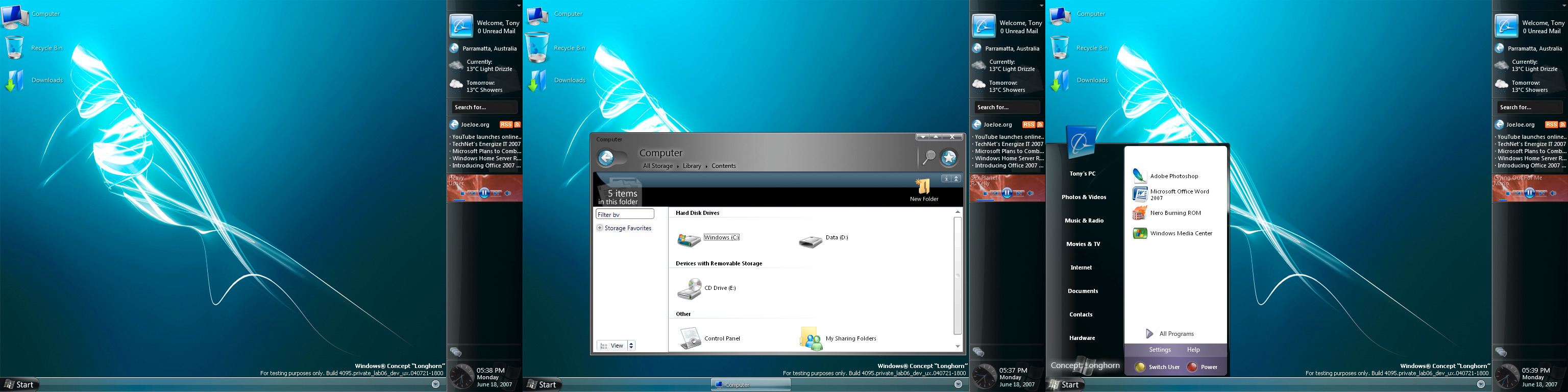Click the analog clock showing 05:37 PM

(x=984, y=376)
